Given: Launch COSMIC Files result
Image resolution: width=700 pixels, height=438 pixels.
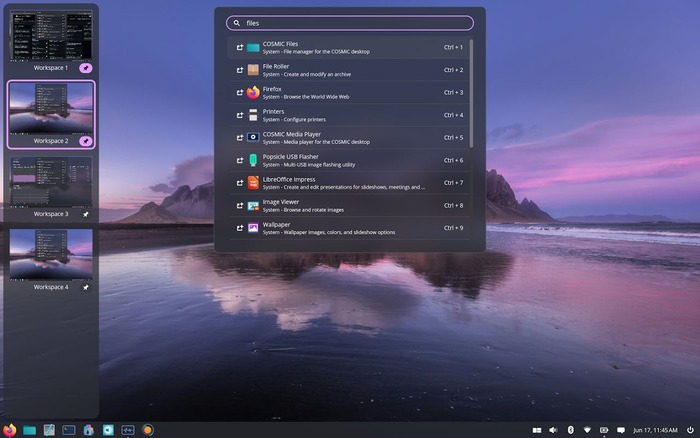Looking at the screenshot, I should 350,47.
